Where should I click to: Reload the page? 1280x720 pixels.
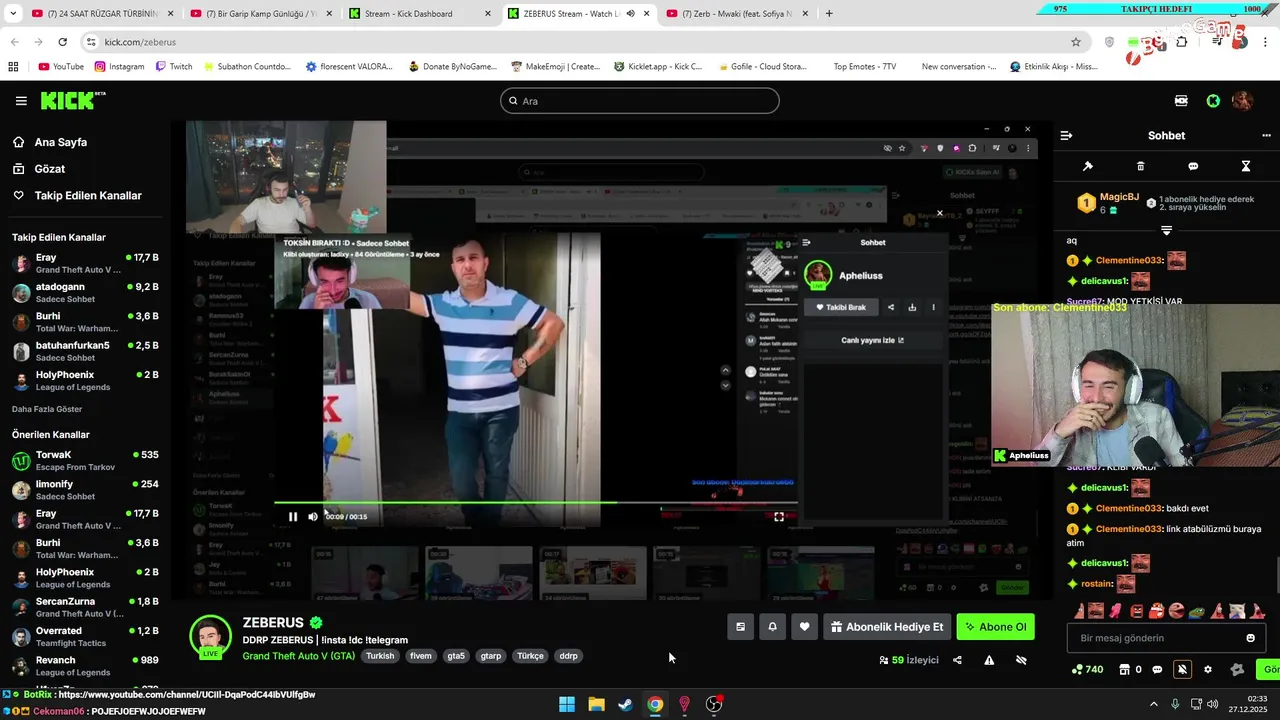[62, 42]
